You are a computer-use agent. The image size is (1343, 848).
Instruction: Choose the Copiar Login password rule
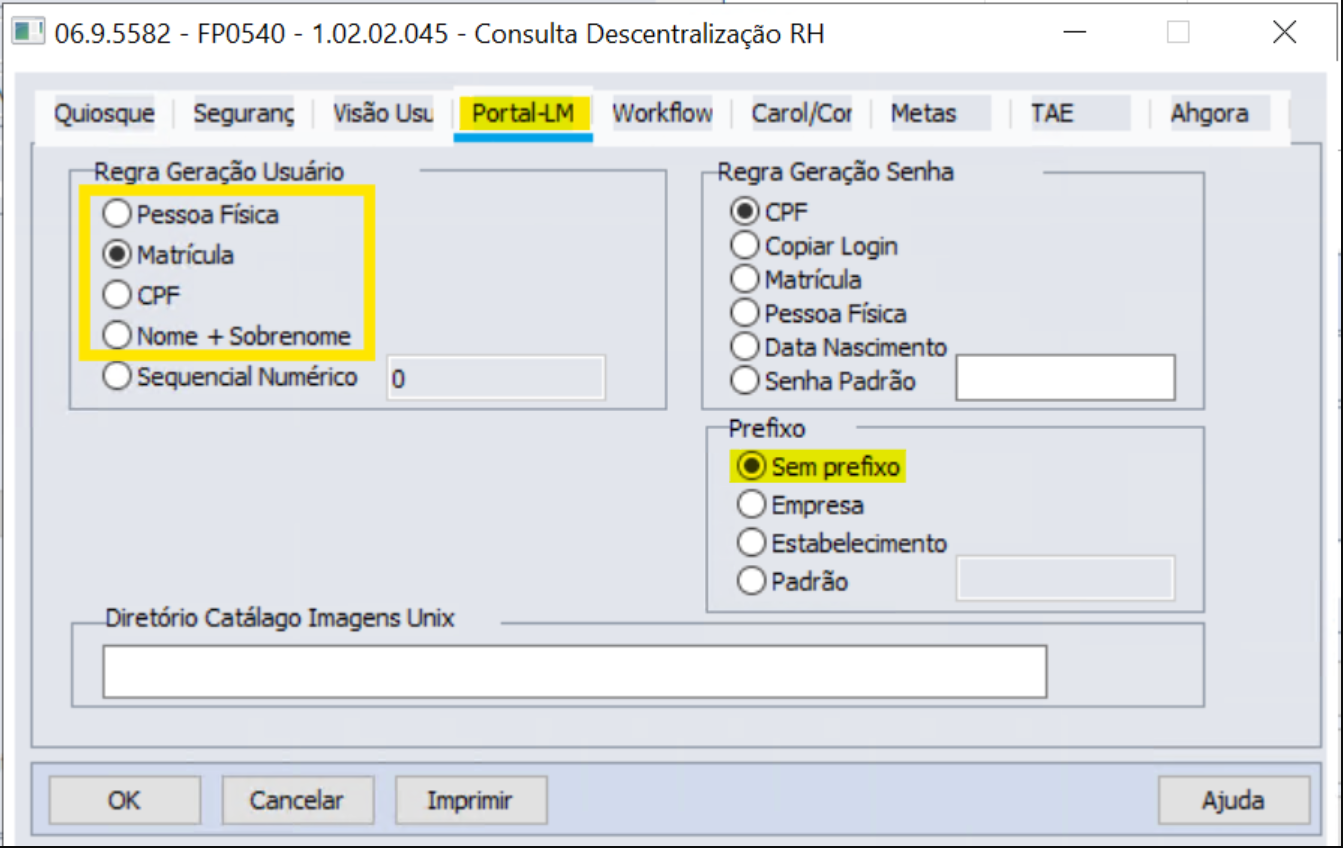click(745, 246)
